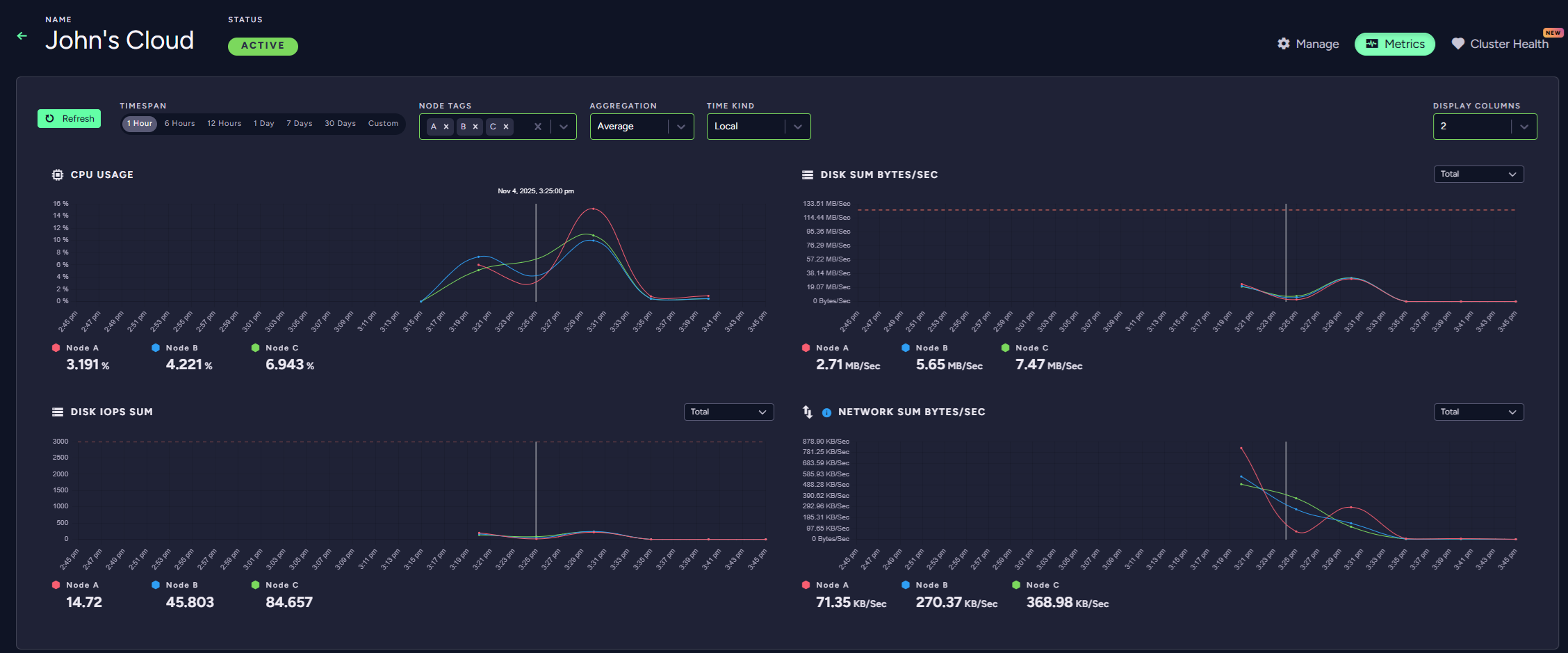Select the 7 Days timespan
Image resolution: width=1568 pixels, height=653 pixels.
point(299,123)
